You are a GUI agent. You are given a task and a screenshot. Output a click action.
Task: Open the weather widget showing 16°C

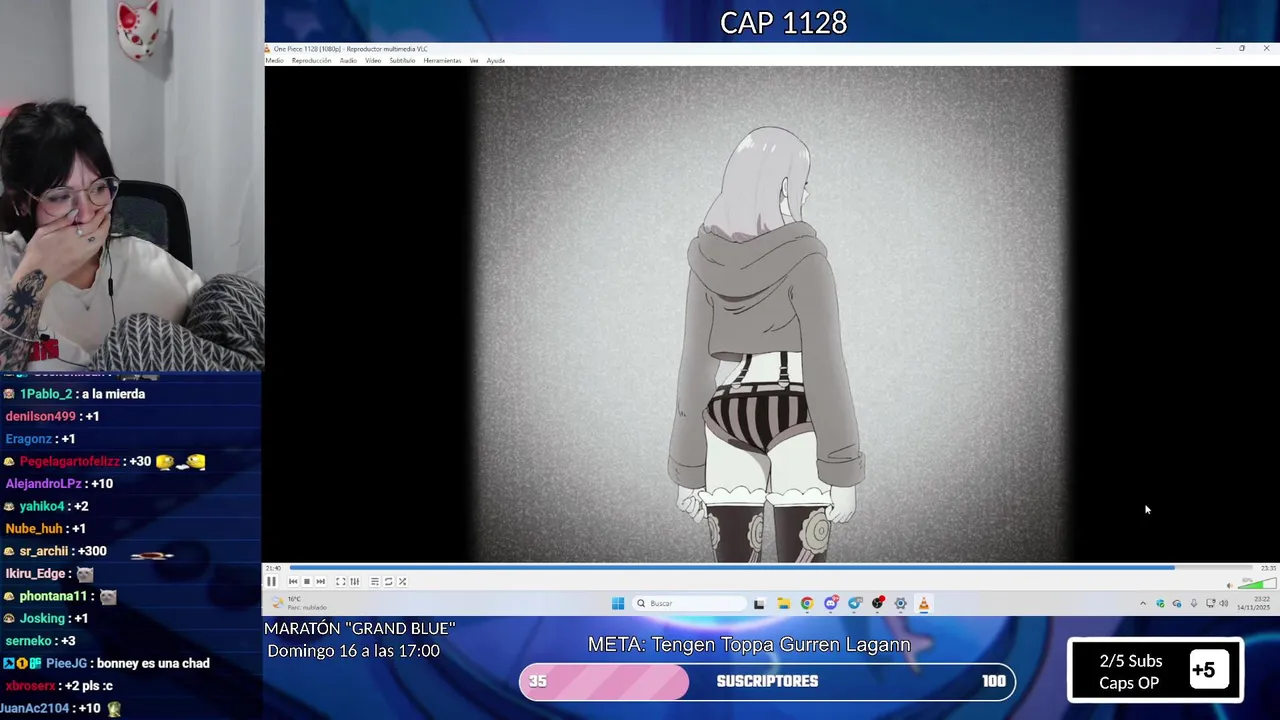(x=300, y=603)
